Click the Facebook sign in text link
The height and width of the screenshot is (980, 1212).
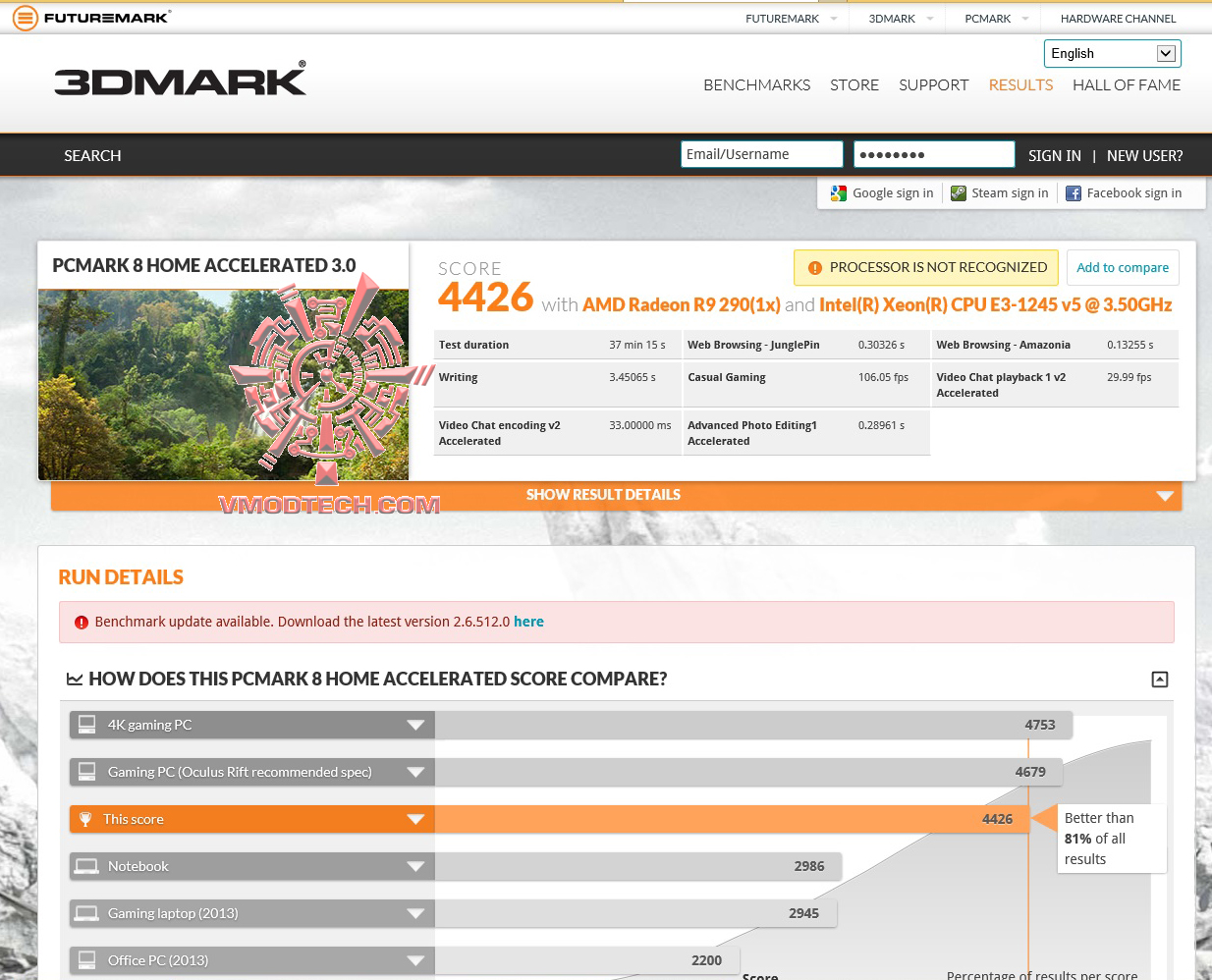(x=1134, y=193)
